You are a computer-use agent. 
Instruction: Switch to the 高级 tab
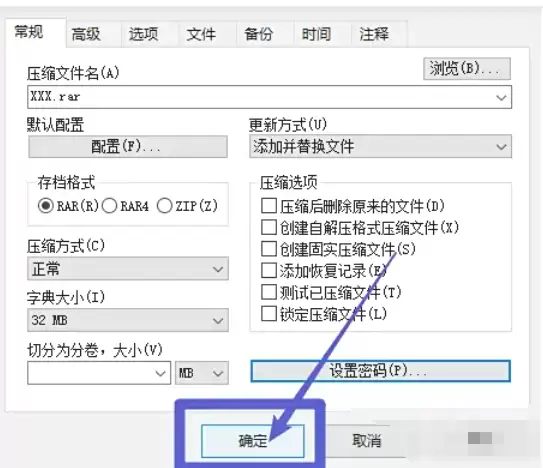(86, 34)
